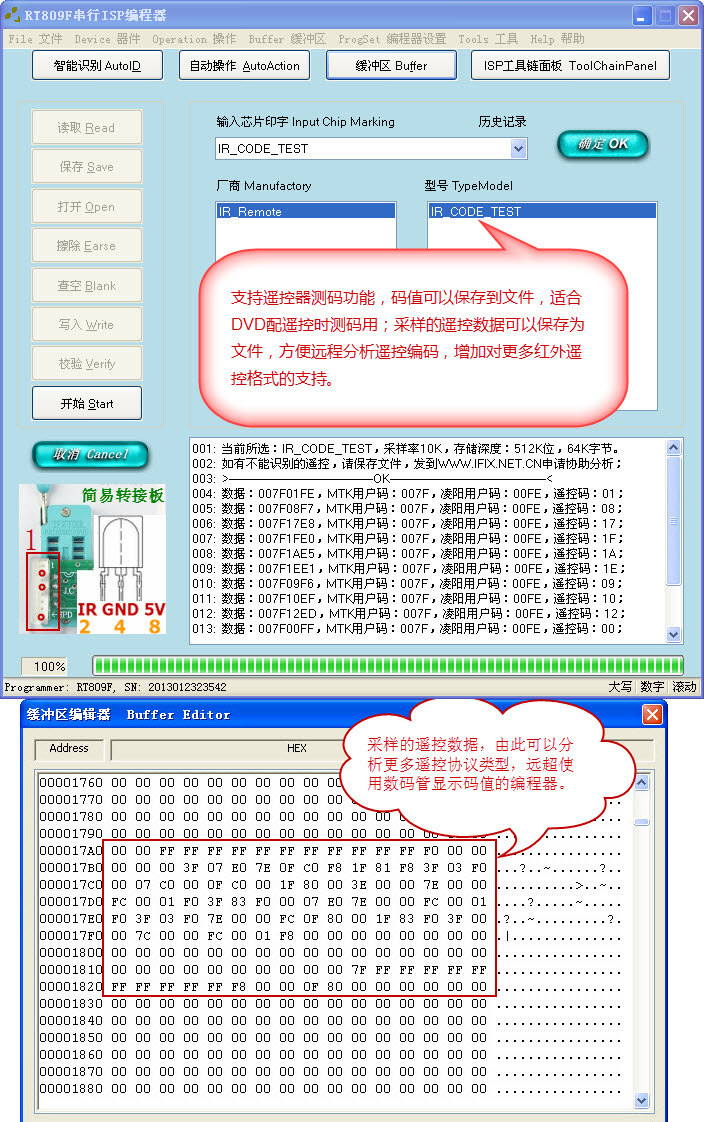Click the 数字 num status indicator
This screenshot has width=704, height=1122.
652,687
